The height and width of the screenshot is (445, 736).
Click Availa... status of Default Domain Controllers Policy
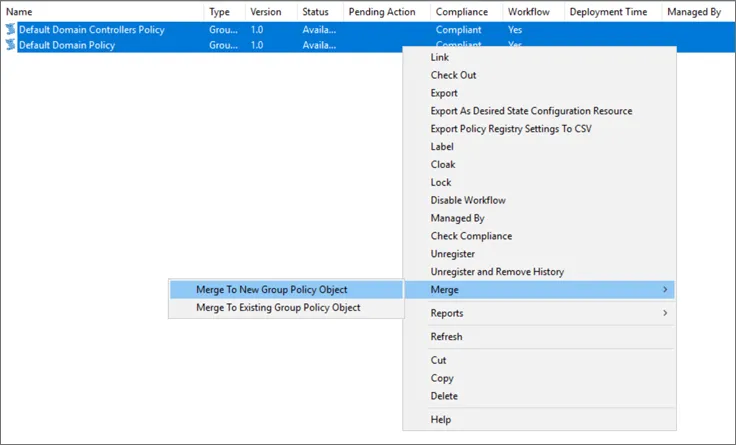tap(319, 30)
